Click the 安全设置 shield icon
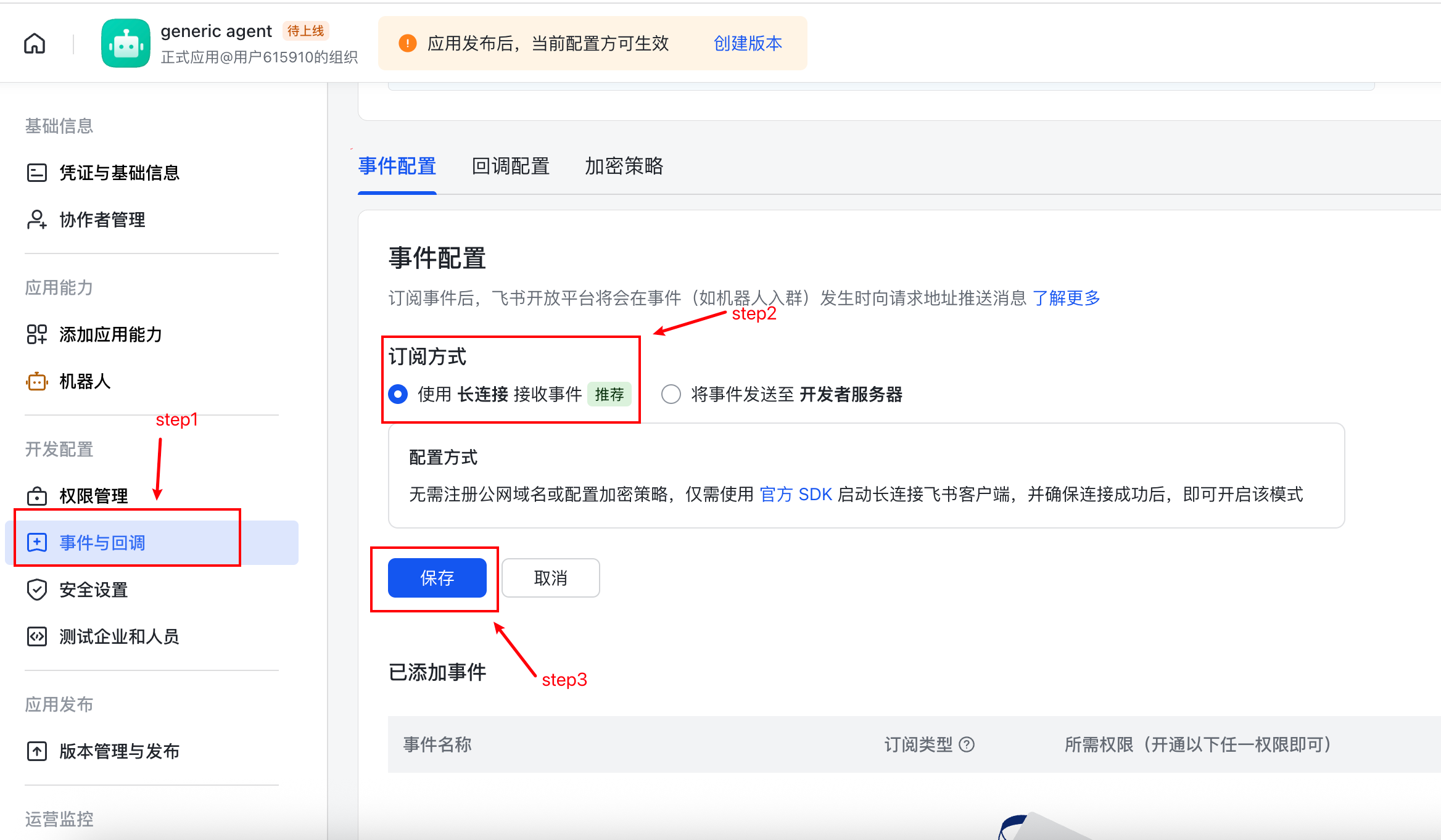Screen dimensions: 1441x840 coord(37,590)
